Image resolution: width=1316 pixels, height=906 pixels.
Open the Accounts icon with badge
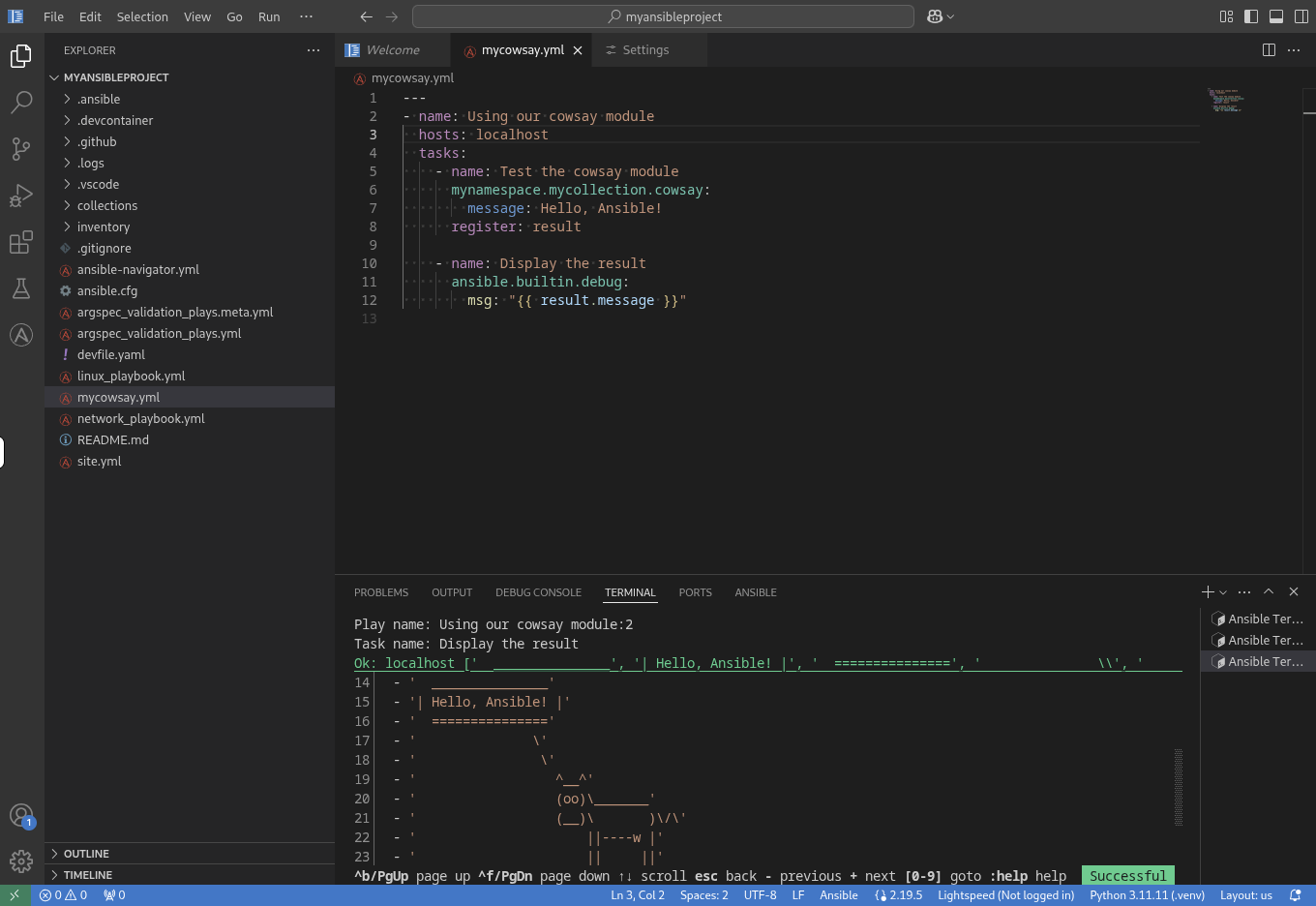pyautogui.click(x=21, y=816)
